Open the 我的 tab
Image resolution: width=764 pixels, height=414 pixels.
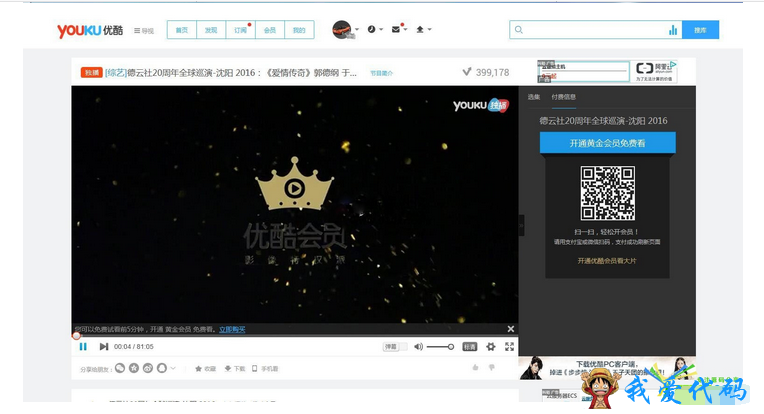(x=299, y=30)
